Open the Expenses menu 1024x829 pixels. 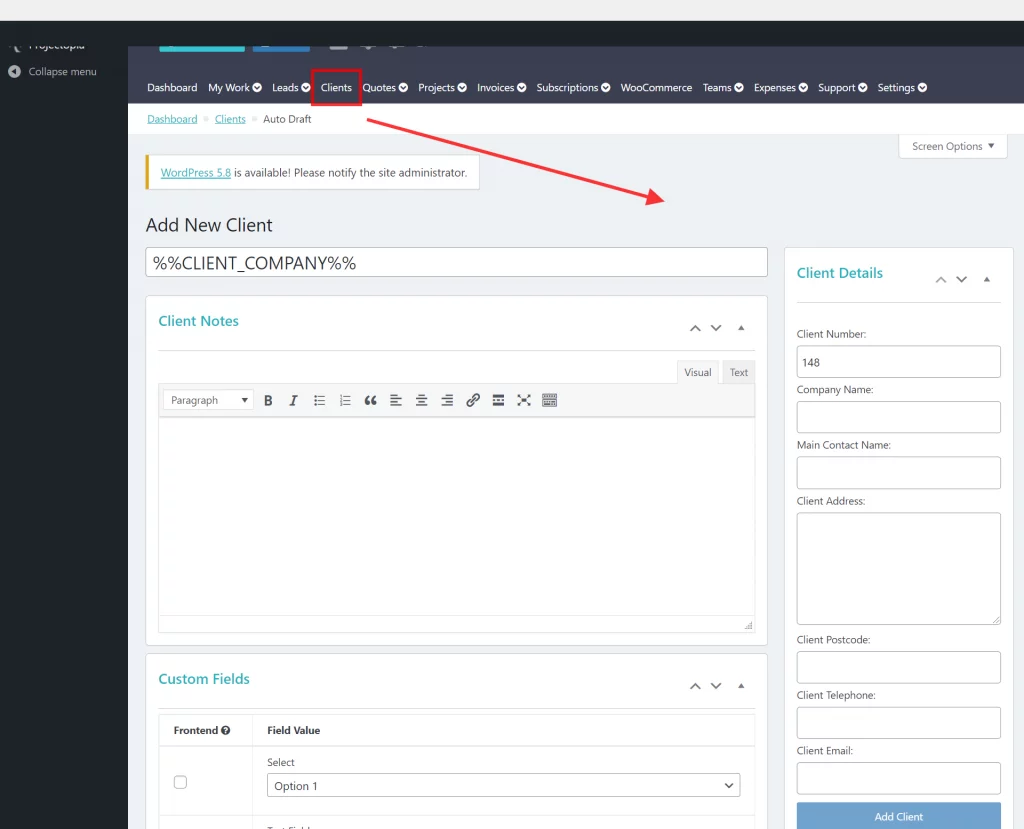tap(780, 88)
